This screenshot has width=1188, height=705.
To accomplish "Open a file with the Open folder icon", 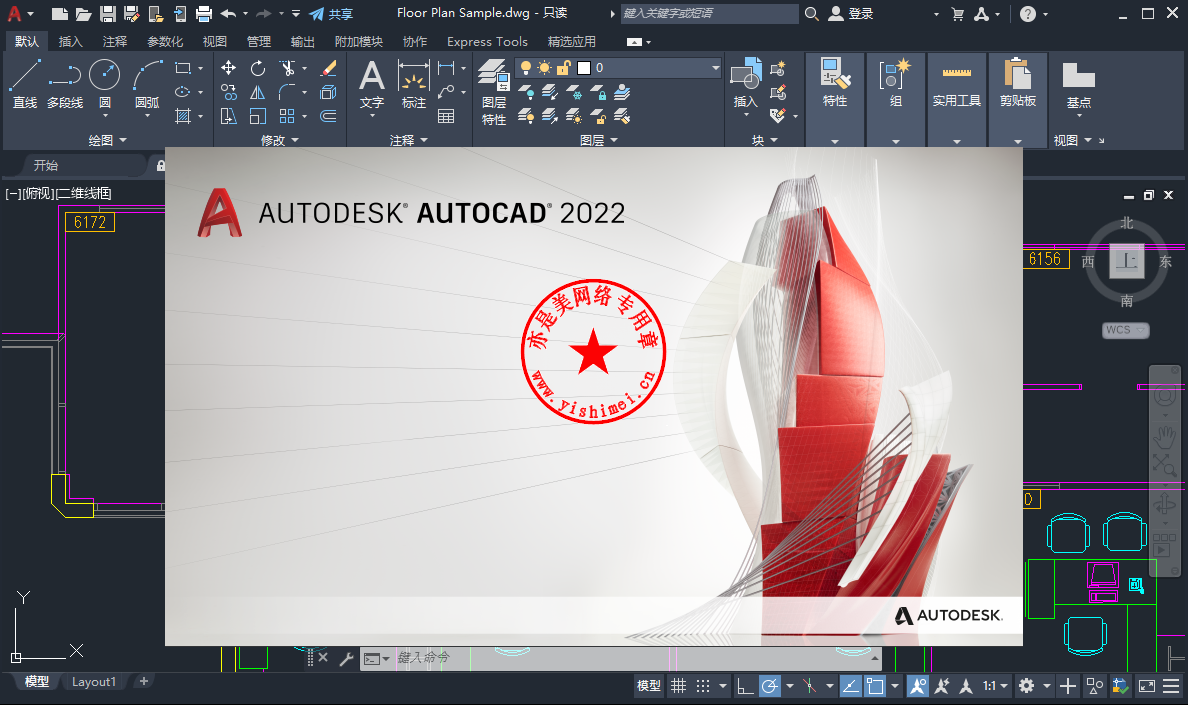I will pyautogui.click(x=83, y=14).
